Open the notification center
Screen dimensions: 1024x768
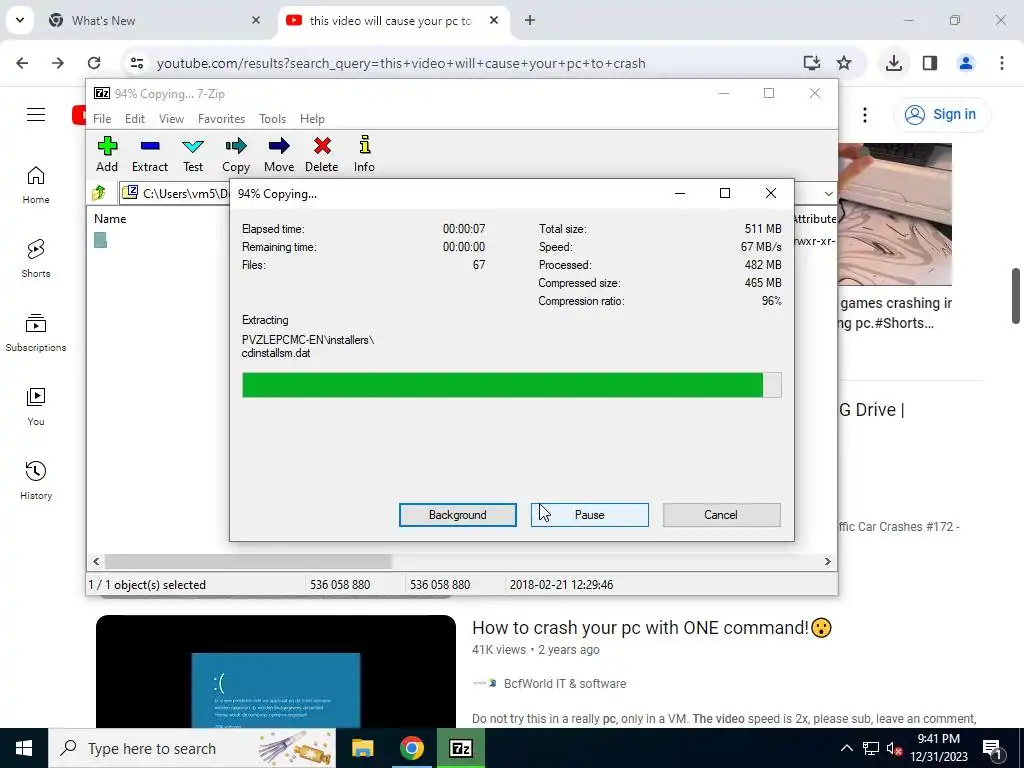(x=993, y=748)
